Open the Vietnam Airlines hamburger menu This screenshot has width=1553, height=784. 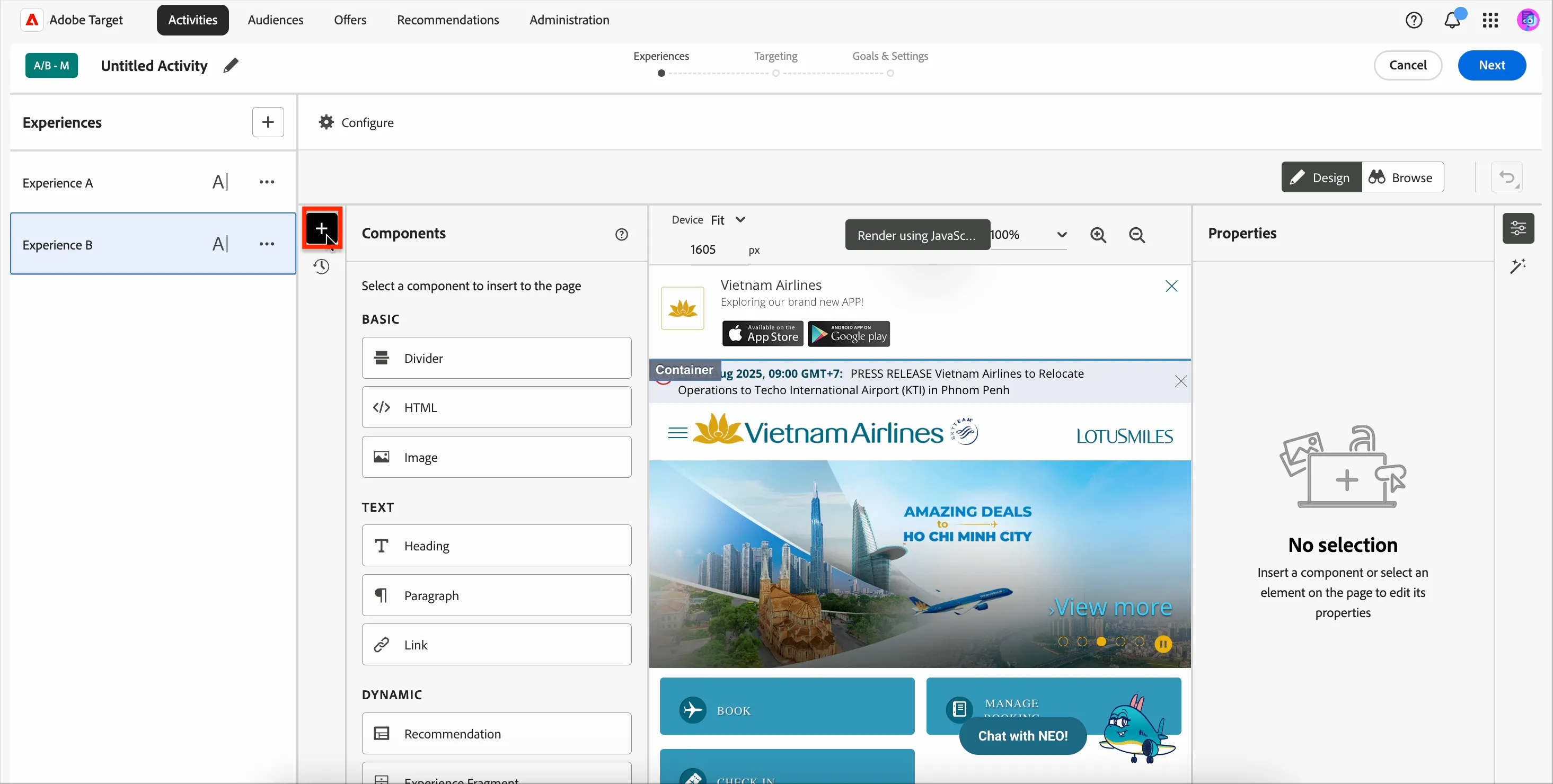(x=677, y=433)
